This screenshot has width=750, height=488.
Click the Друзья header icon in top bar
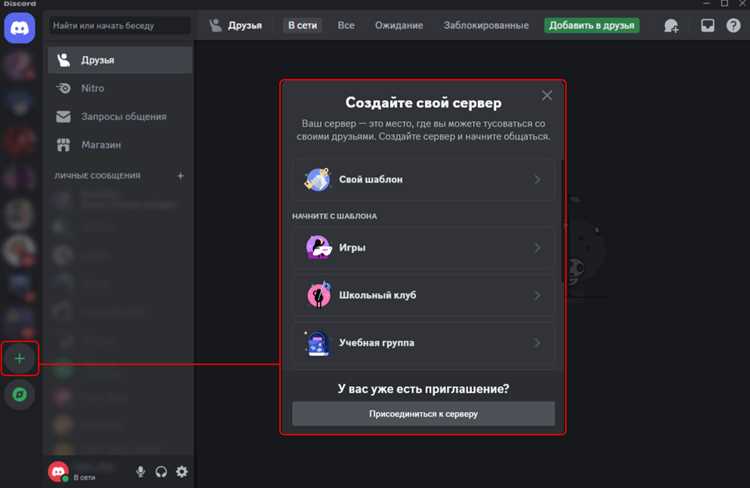point(216,25)
